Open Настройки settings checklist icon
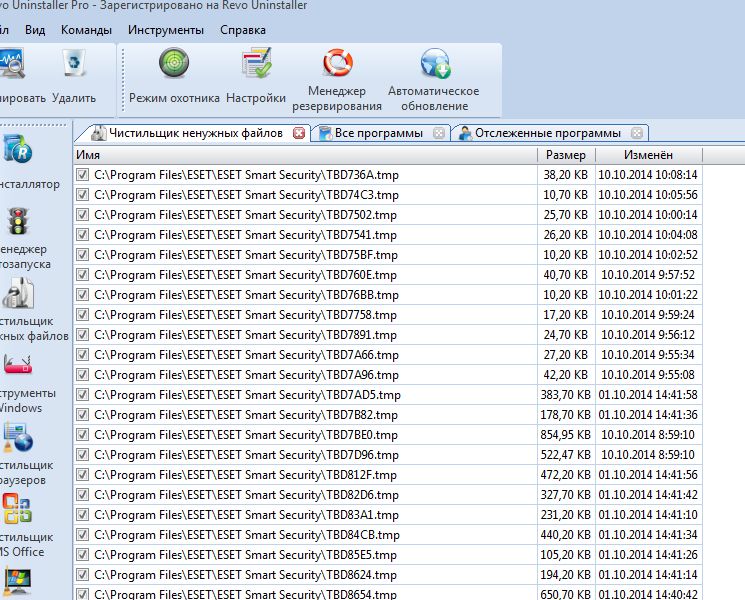This screenshot has width=745, height=600. pos(257,63)
